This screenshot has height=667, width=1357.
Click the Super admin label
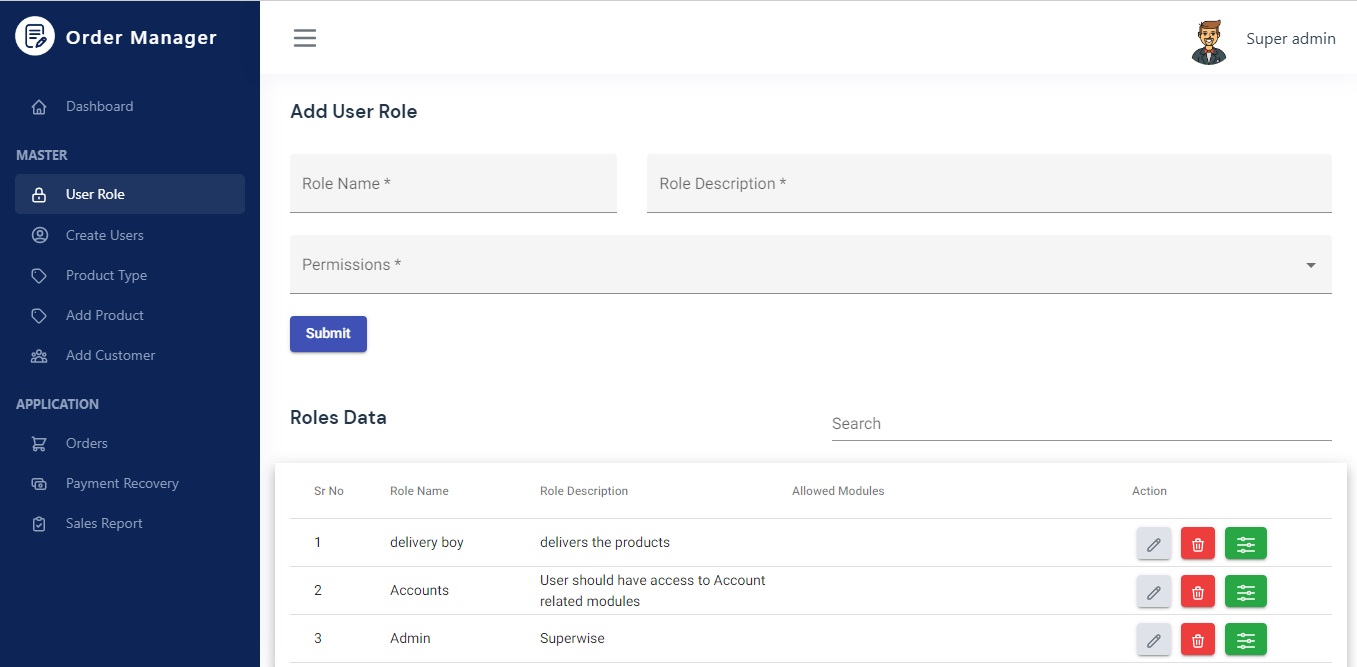(1290, 38)
